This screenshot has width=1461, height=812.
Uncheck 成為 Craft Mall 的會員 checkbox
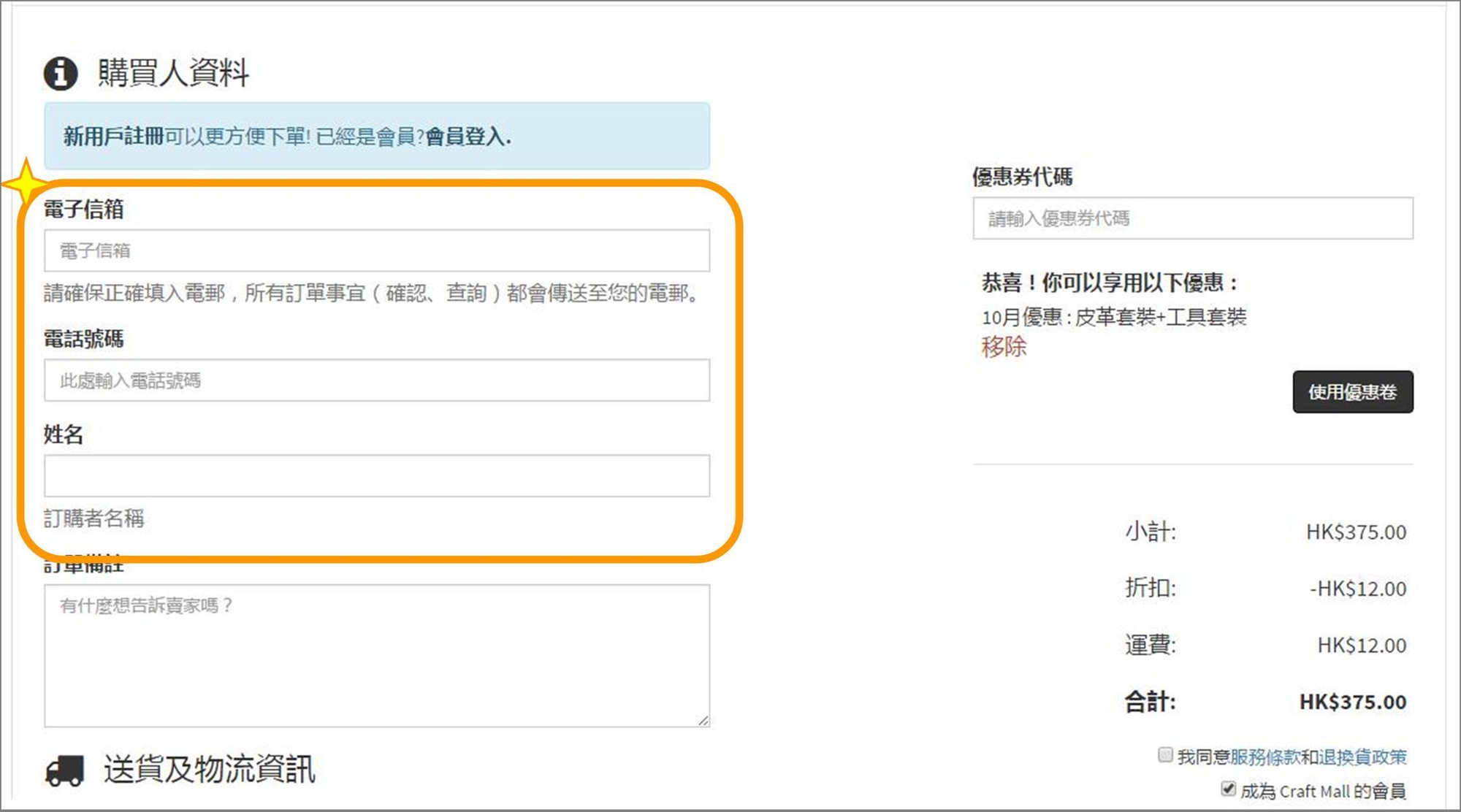coord(1228,789)
